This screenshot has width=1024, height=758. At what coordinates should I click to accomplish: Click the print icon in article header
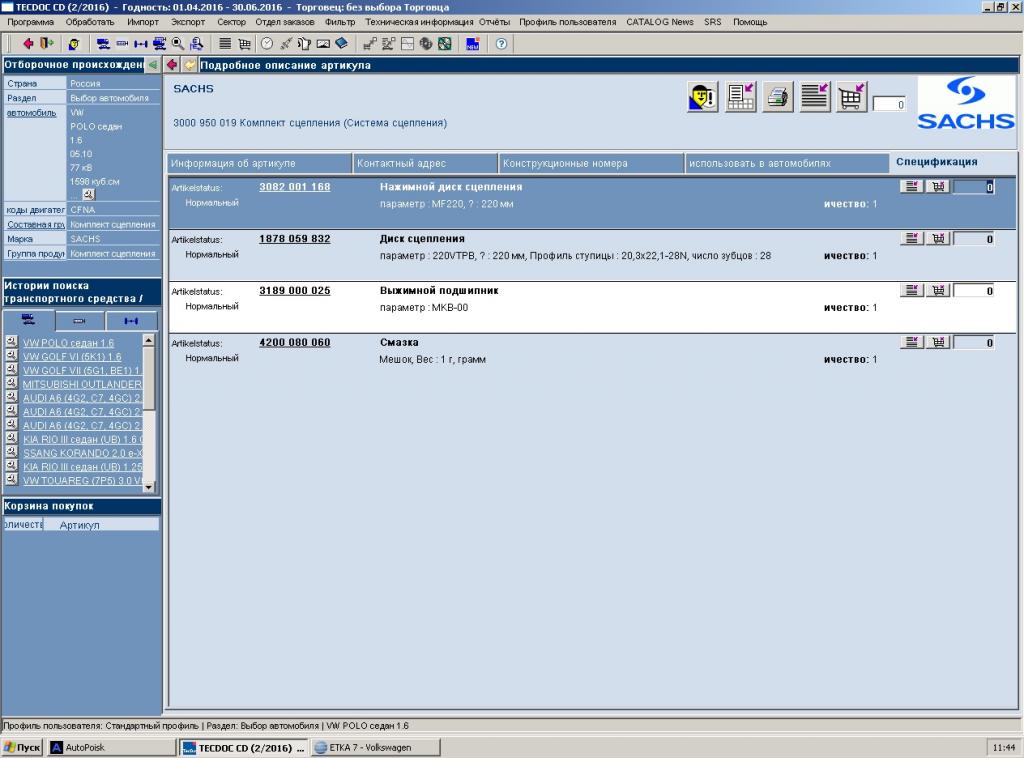[x=778, y=97]
